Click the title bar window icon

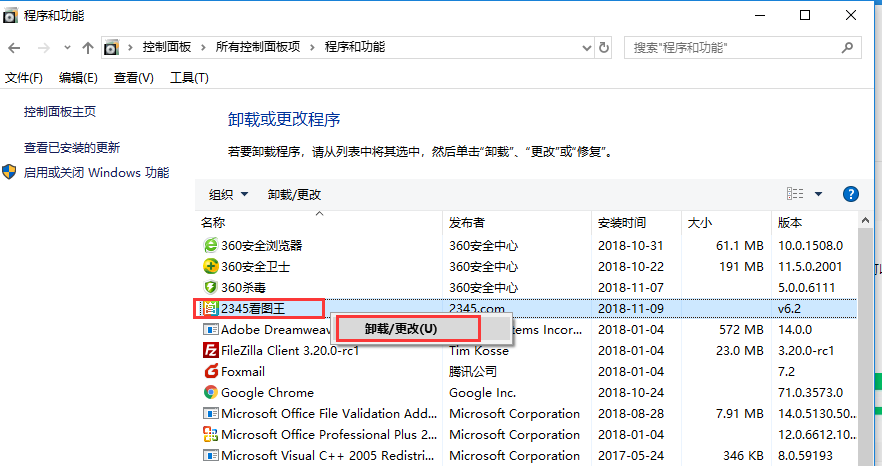coord(10,16)
